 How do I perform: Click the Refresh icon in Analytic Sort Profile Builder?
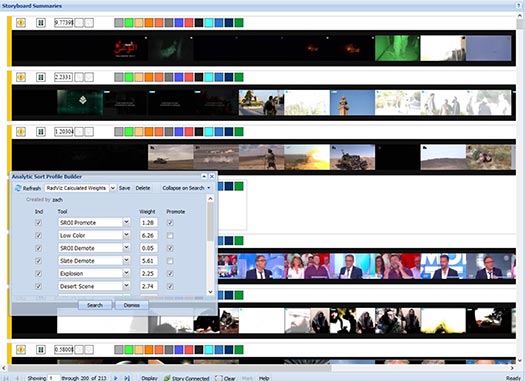18,188
